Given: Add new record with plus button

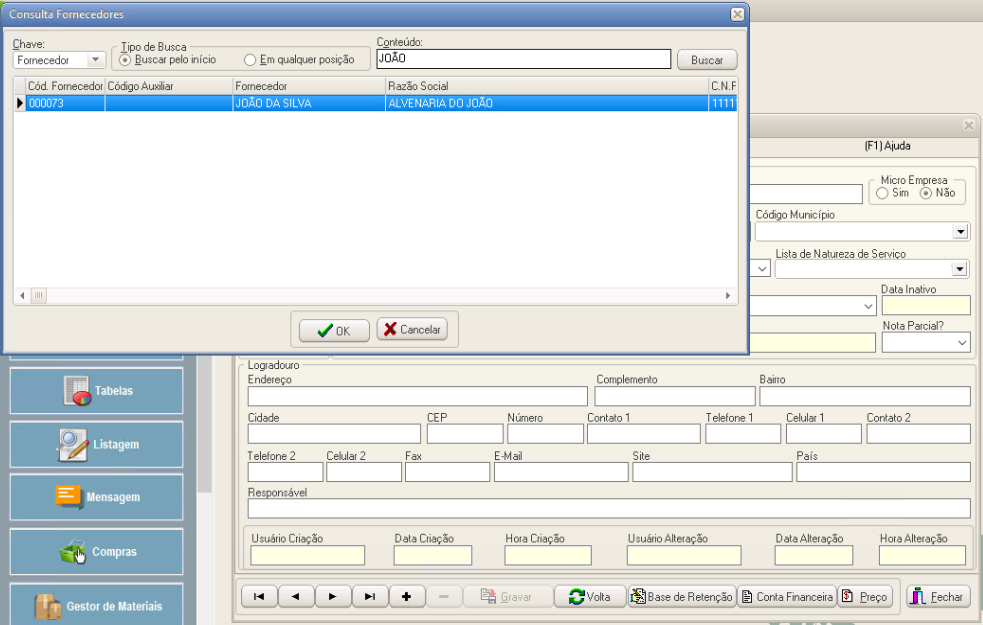Looking at the screenshot, I should [406, 596].
